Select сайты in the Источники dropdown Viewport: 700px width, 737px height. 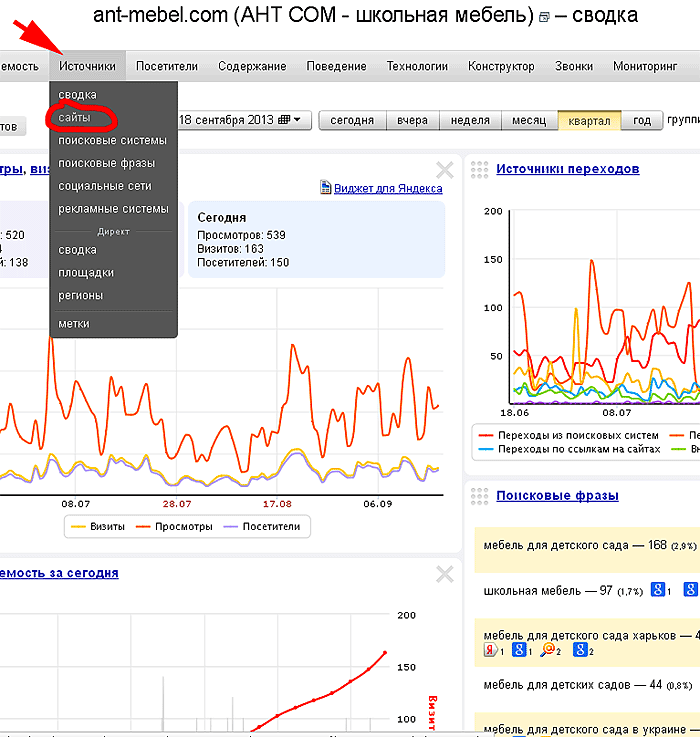tap(74, 118)
